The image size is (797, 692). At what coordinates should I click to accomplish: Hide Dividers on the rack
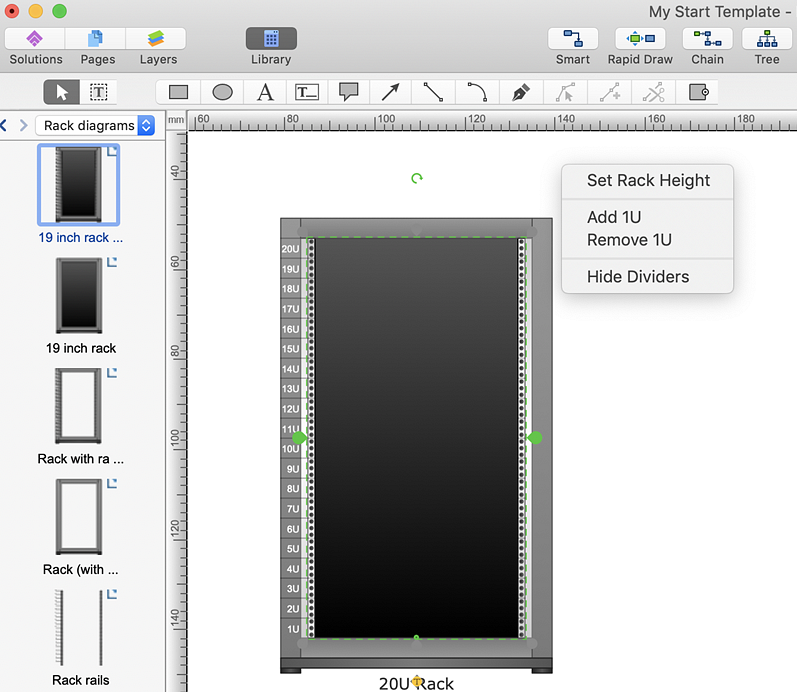(x=638, y=277)
